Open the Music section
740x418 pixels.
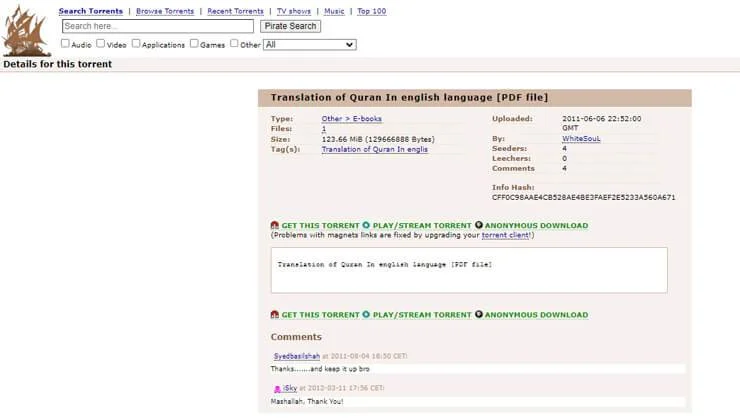[334, 11]
